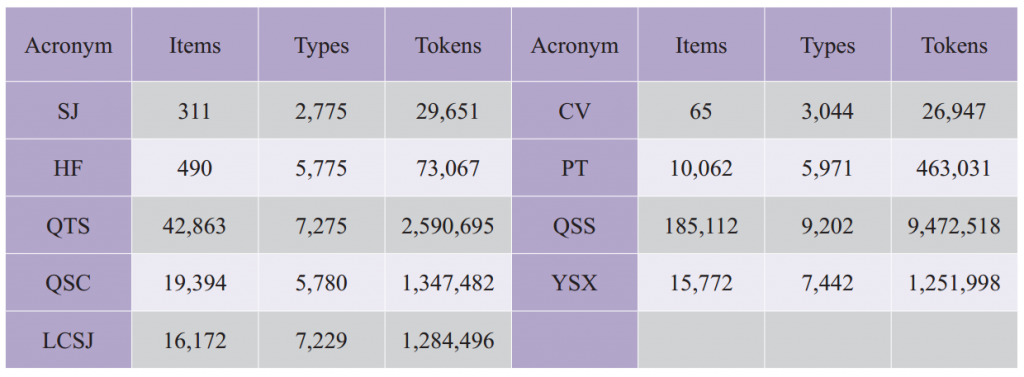The image size is (1024, 377).
Task: Select the 2,590,695 tokens cell
Action: (x=448, y=225)
